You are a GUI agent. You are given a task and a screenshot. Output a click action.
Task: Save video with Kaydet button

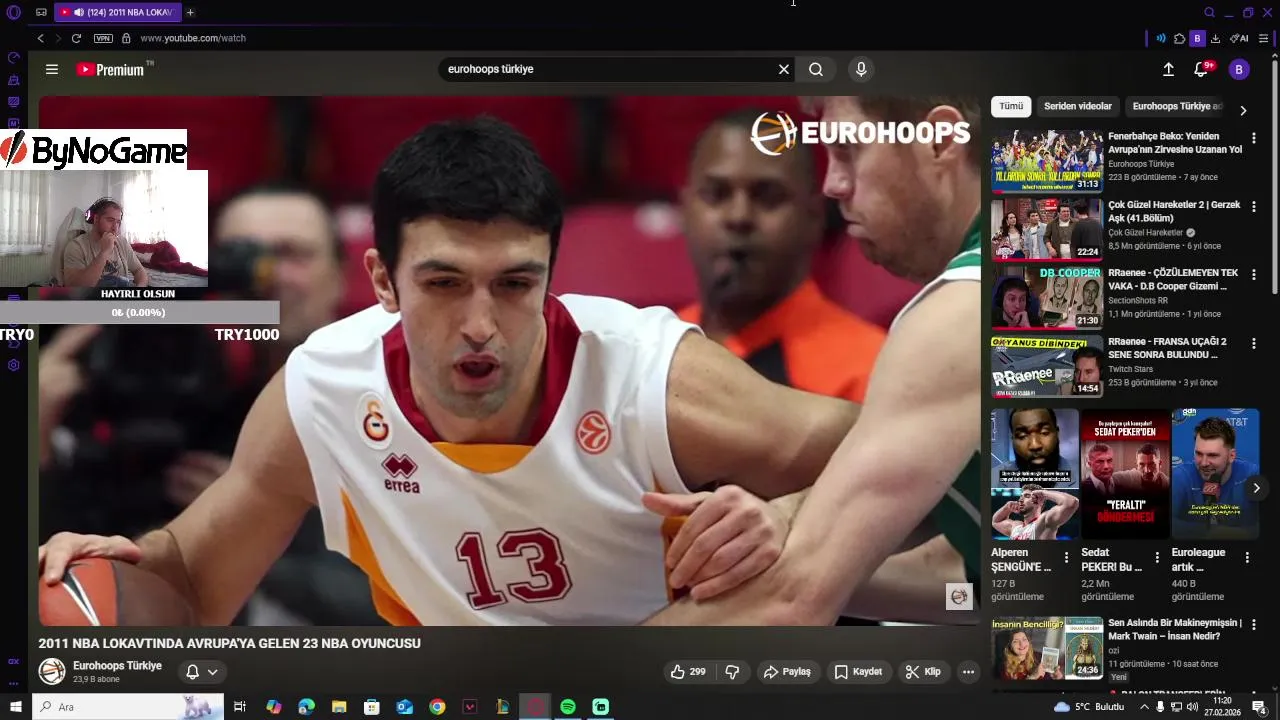pyautogui.click(x=859, y=672)
